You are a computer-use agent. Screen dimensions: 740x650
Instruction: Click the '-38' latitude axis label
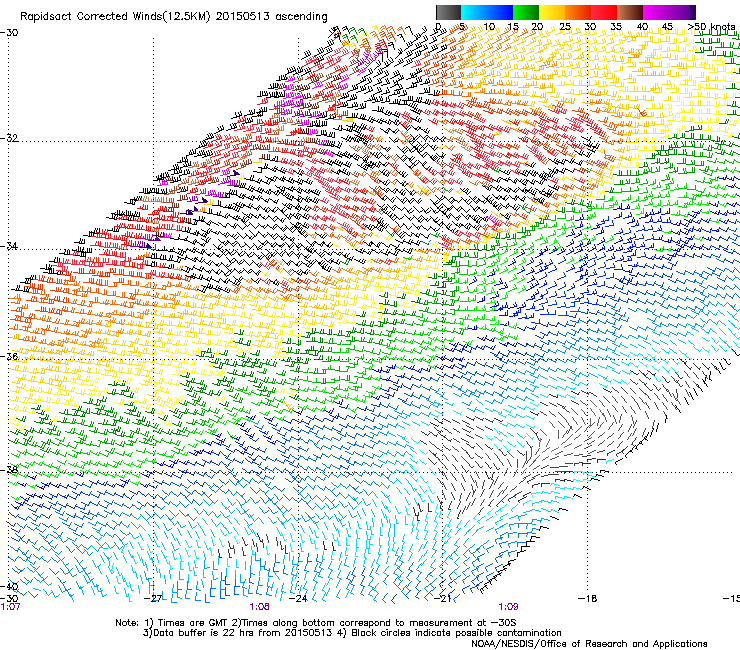9,470
